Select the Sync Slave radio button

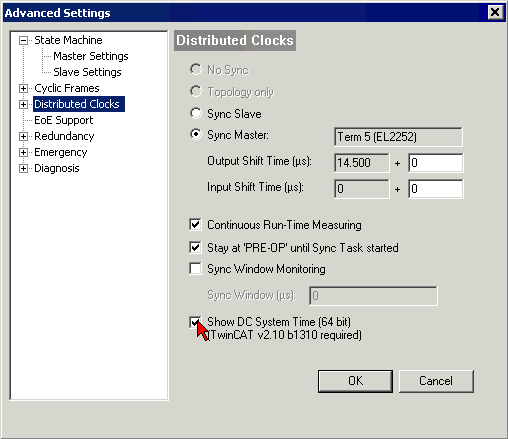[x=196, y=113]
